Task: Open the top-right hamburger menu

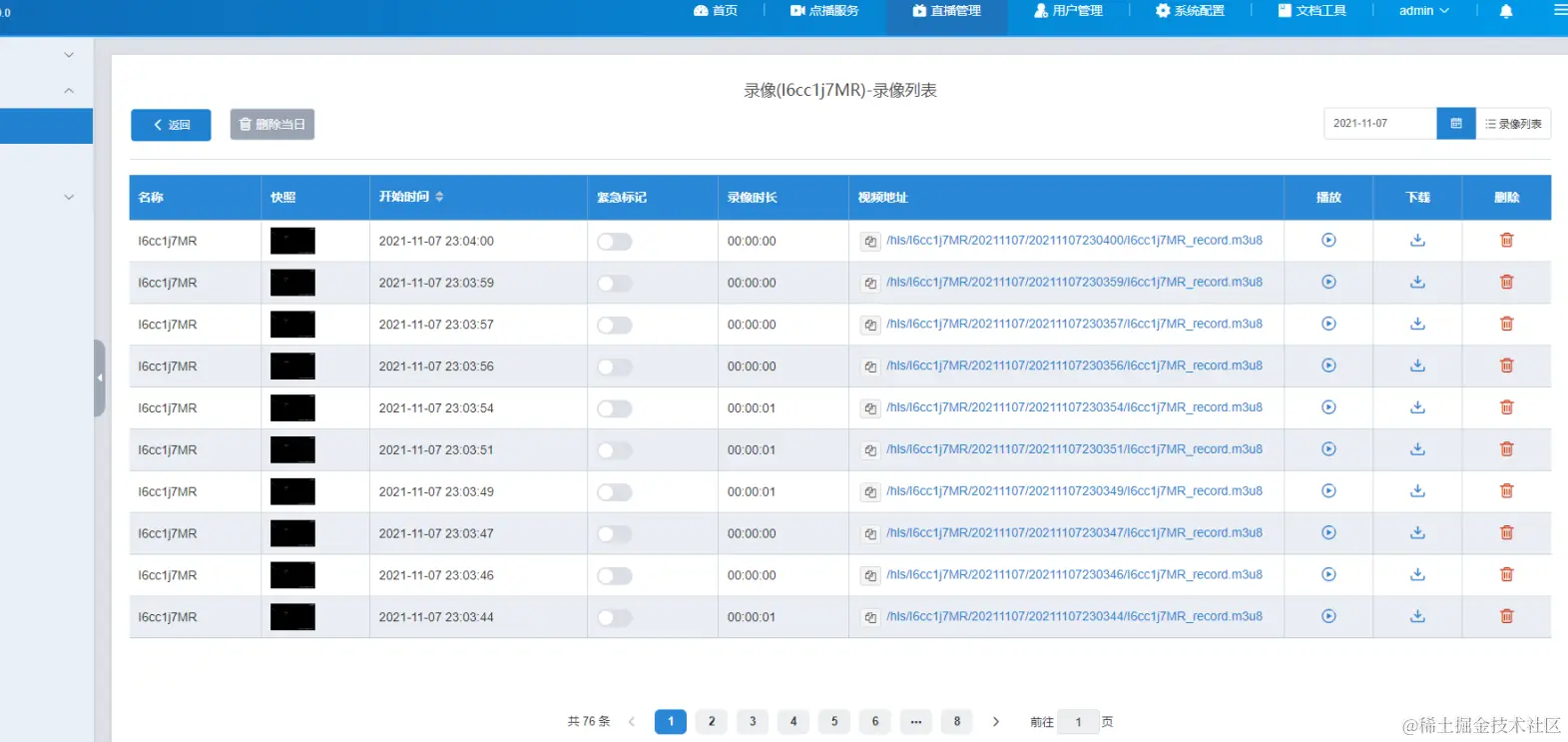Action: [x=1560, y=11]
